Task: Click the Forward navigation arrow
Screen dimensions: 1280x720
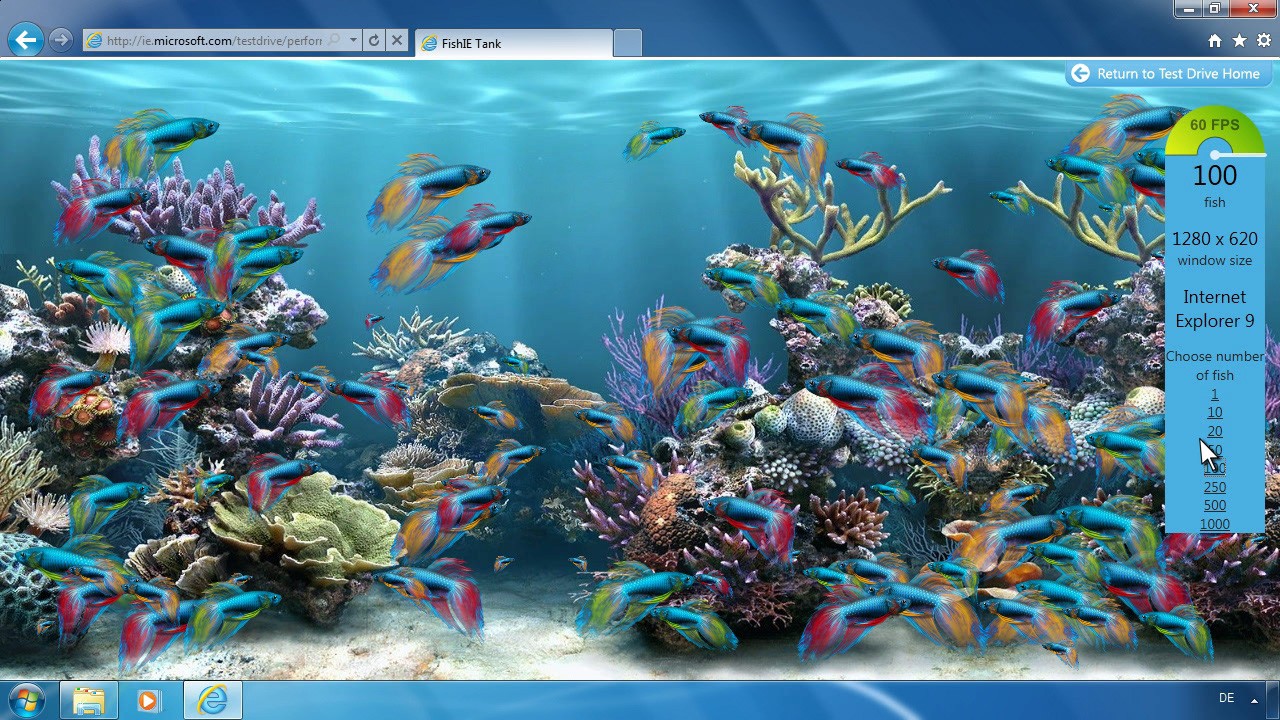Action: pos(60,40)
